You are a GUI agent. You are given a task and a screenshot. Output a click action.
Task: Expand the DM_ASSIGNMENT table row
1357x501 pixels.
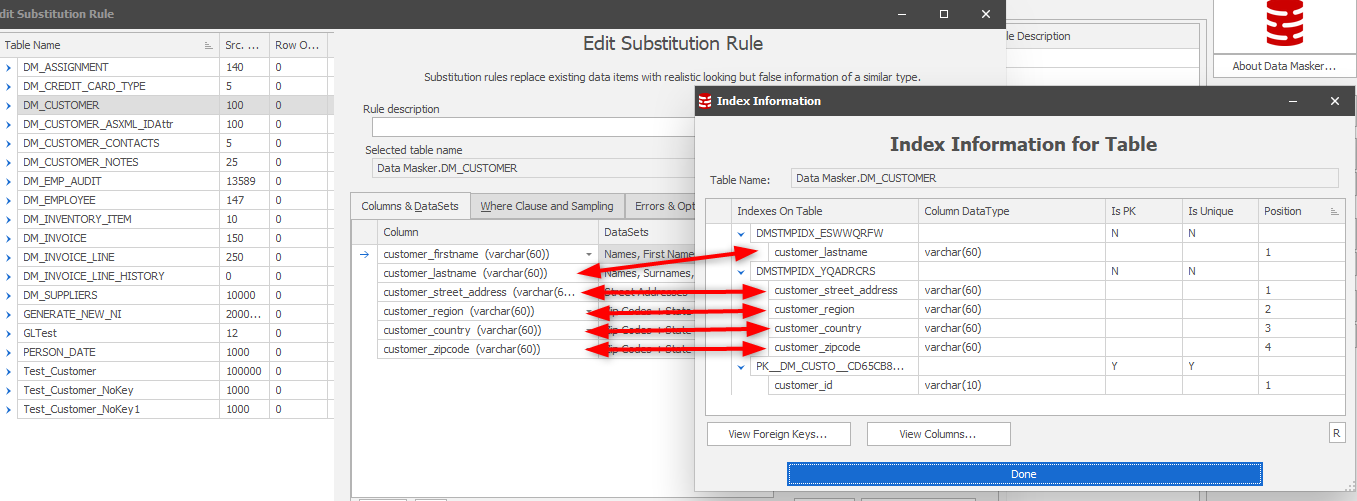[9, 67]
